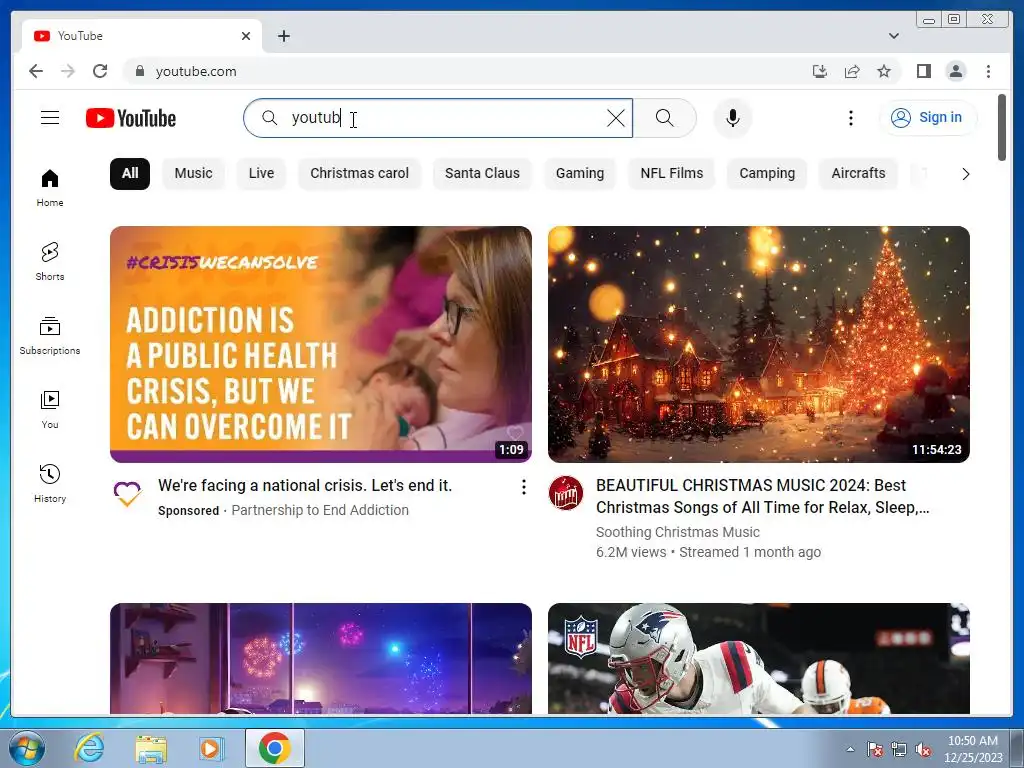Bookmark this page with the star icon

click(x=884, y=71)
